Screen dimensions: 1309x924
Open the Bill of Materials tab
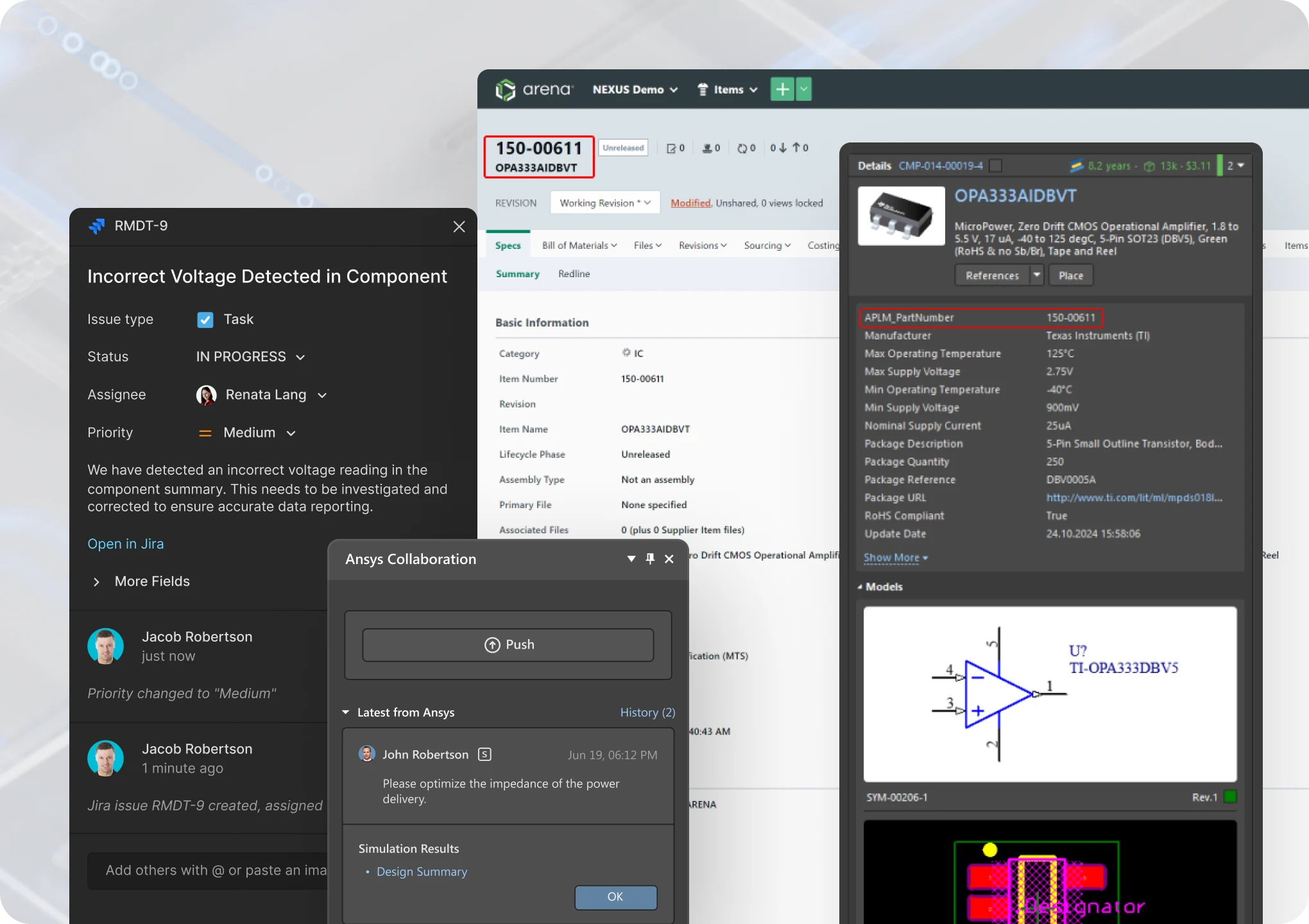click(x=579, y=245)
